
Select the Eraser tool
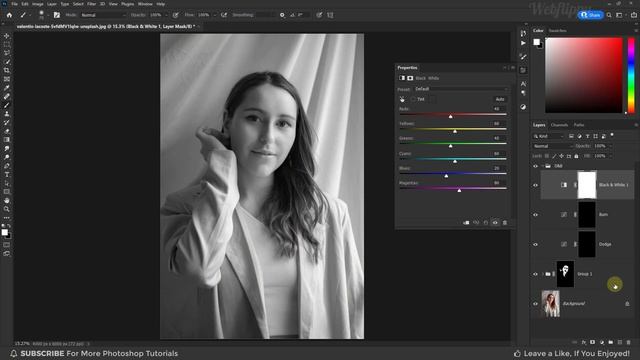pos(7,131)
